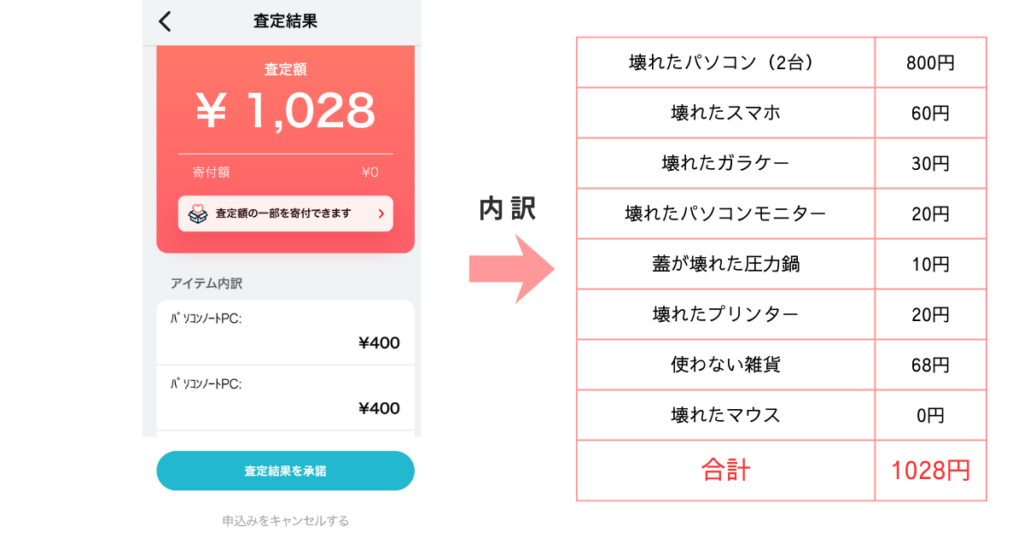Click the donation box heart icon

coord(198,214)
